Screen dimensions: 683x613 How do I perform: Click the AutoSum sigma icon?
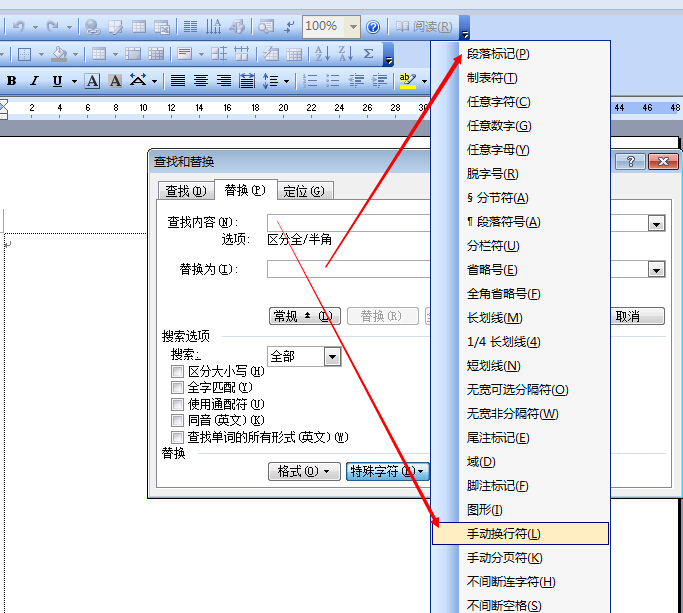coord(369,54)
